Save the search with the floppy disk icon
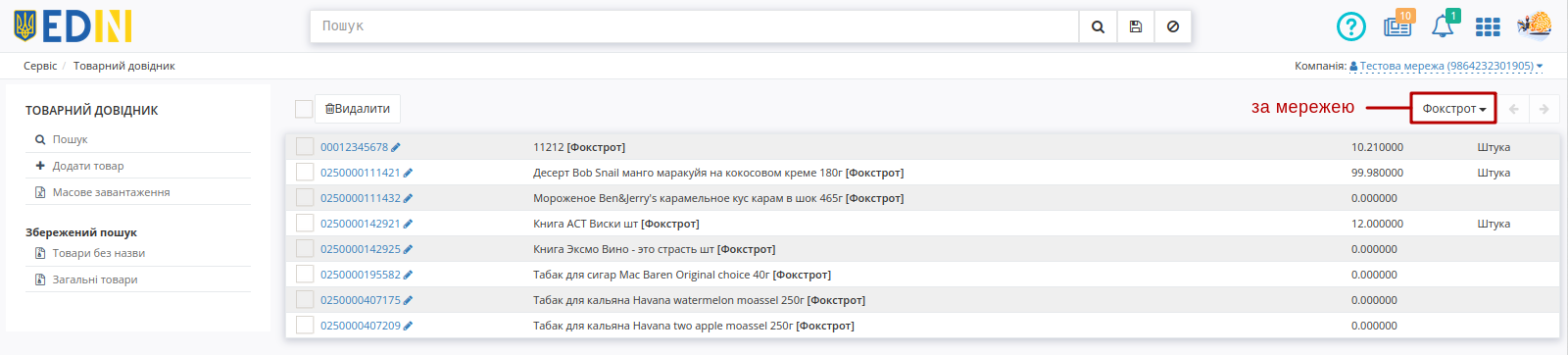The width and height of the screenshot is (1568, 355). pyautogui.click(x=1135, y=27)
